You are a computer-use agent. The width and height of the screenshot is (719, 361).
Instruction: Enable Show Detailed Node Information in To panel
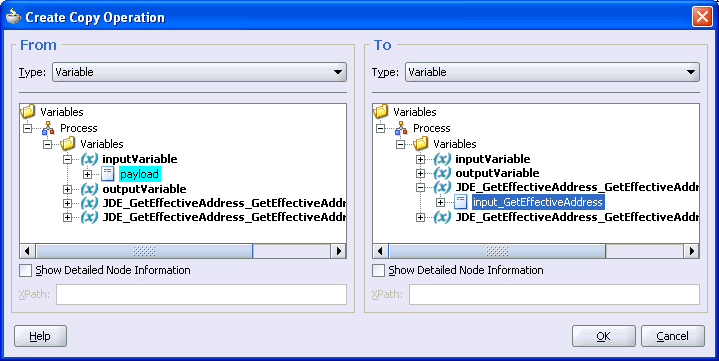coord(378,270)
